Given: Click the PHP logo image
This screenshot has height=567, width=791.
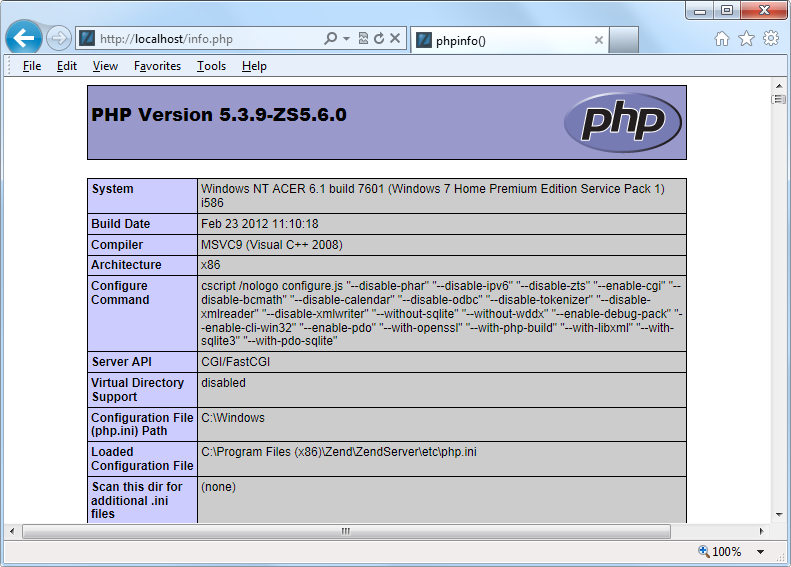Looking at the screenshot, I should click(623, 122).
